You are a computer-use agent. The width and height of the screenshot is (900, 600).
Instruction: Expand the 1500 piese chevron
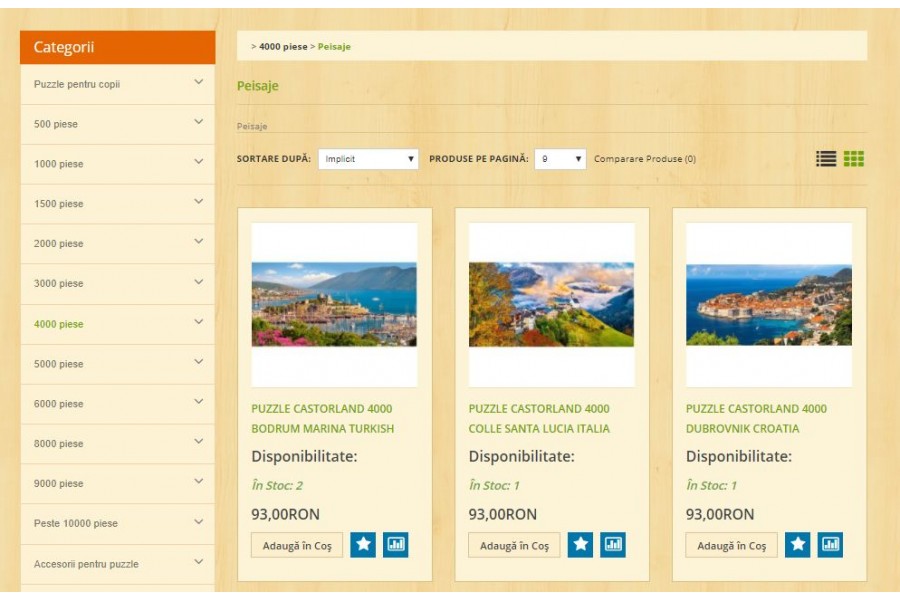199,202
